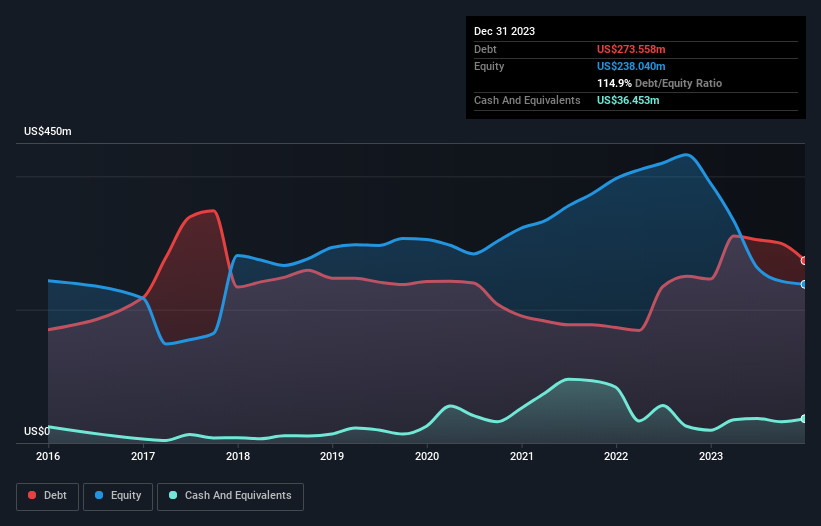Click the US$273.558m debt value
This screenshot has width=821, height=526.
[631, 49]
